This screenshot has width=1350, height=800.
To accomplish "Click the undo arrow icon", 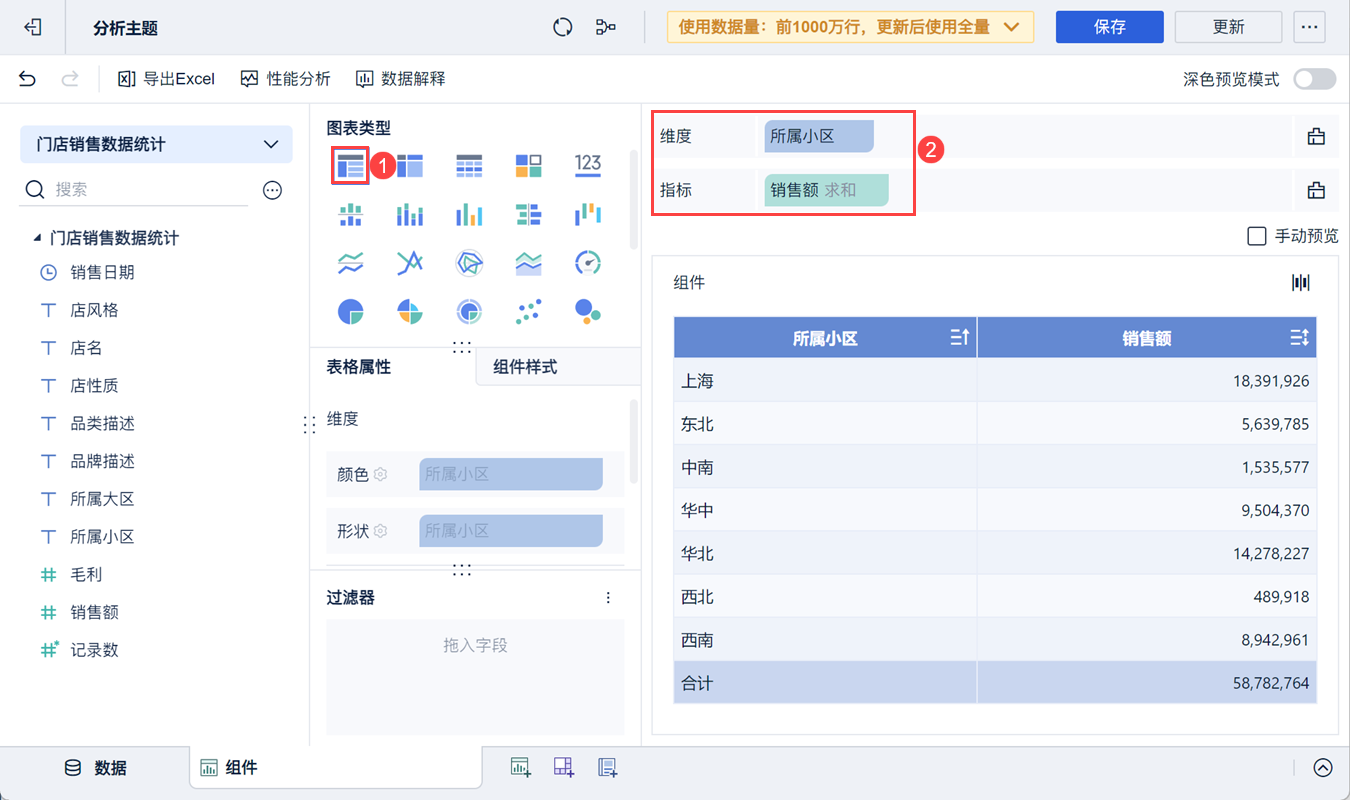I will (28, 79).
